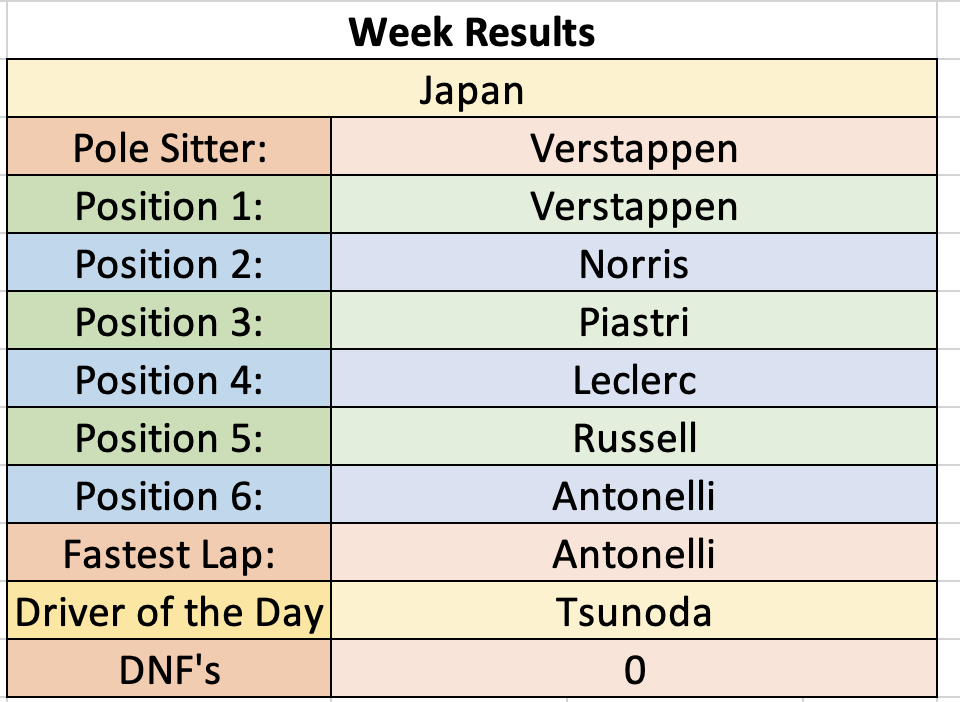Select the Position 4 label cell

pyautogui.click(x=169, y=378)
